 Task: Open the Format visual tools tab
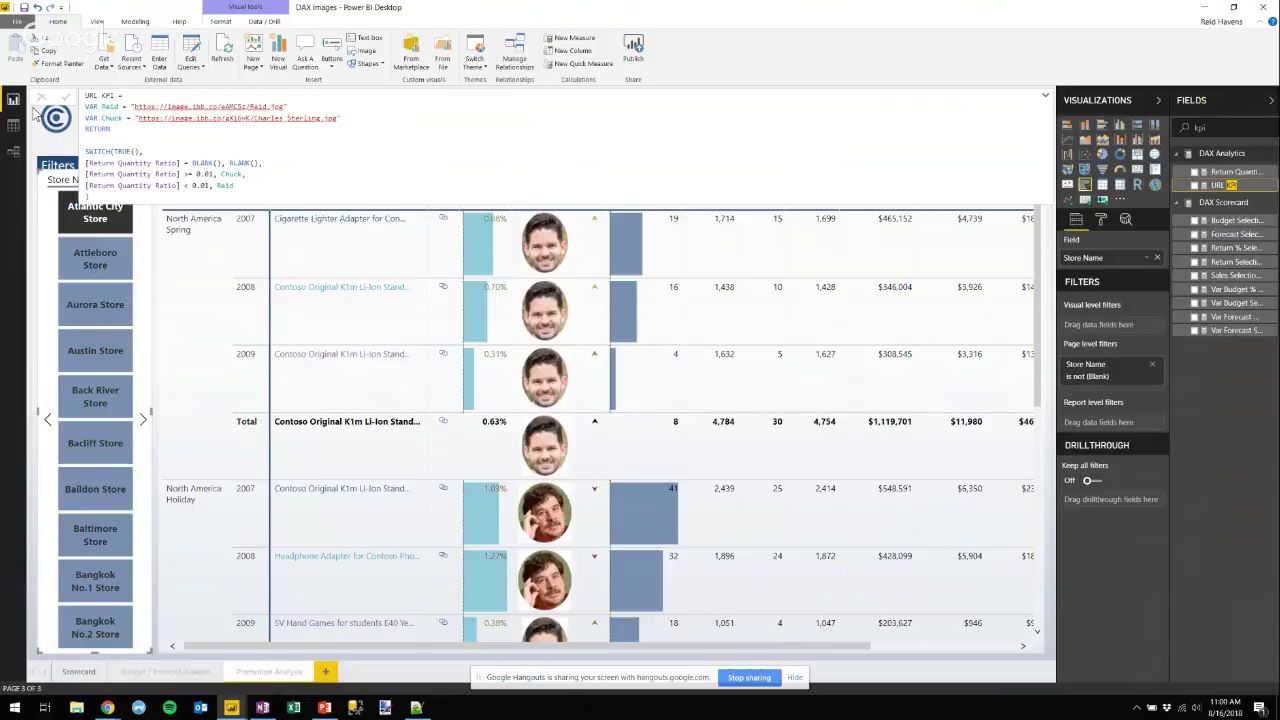[x=221, y=21]
